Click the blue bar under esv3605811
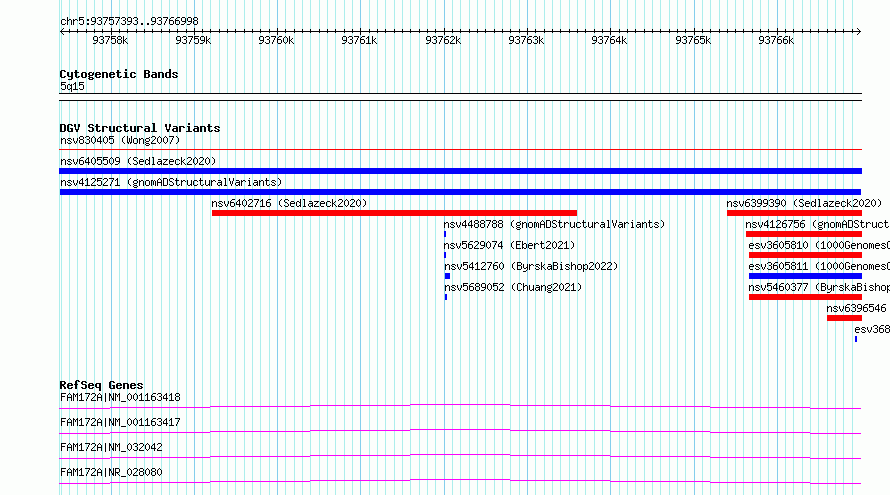The image size is (890, 495). (805, 276)
